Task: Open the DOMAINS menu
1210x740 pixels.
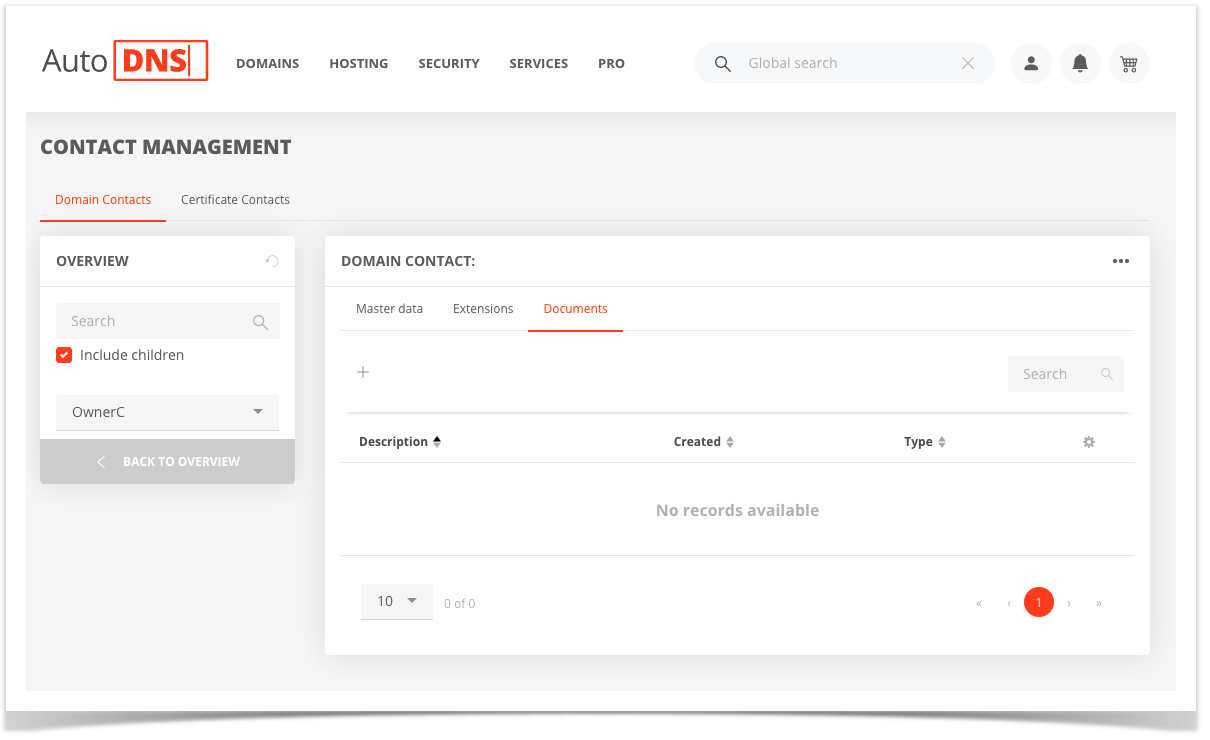Action: click(x=268, y=63)
